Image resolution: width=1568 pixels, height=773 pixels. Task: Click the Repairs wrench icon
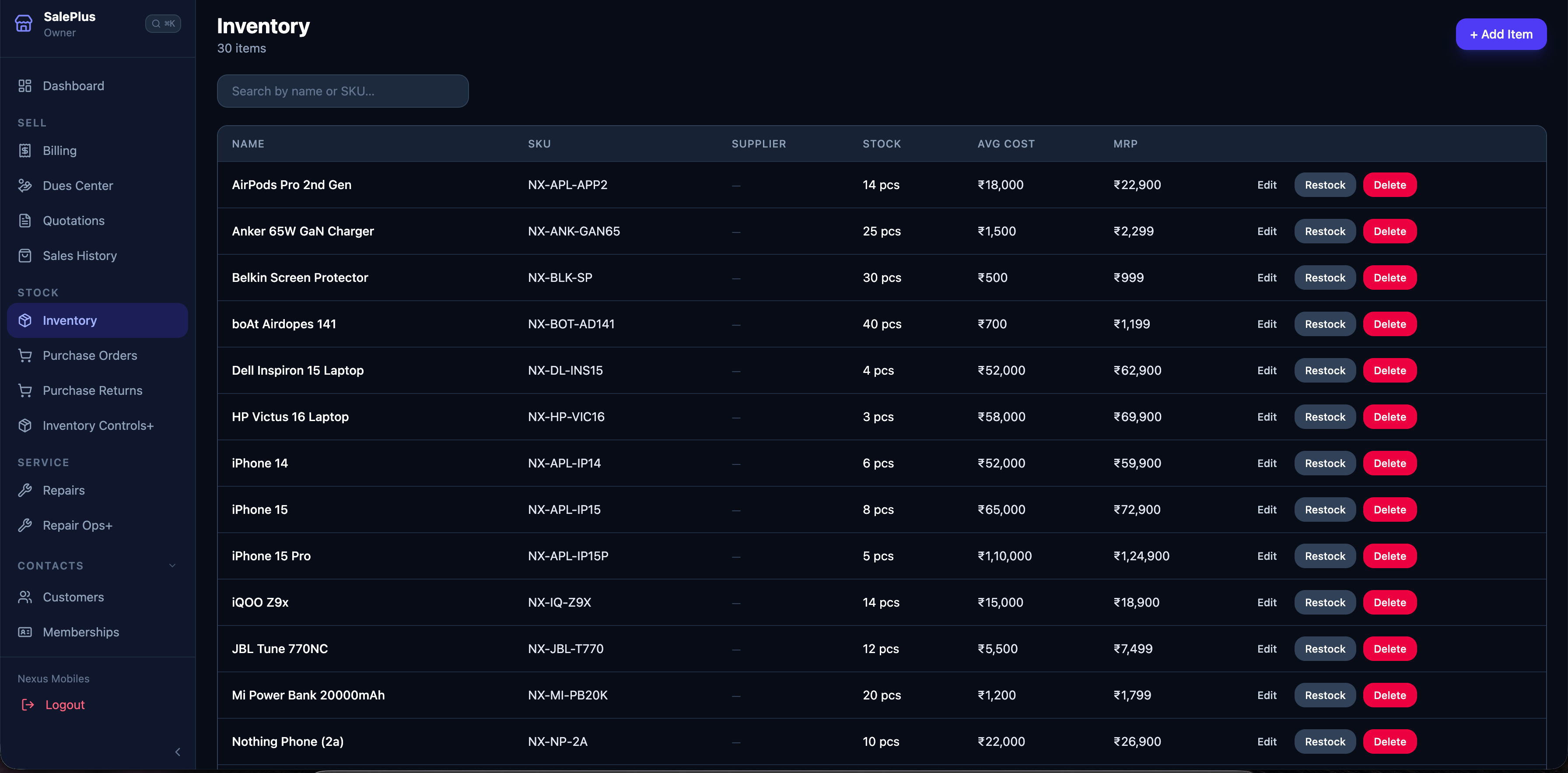click(x=25, y=490)
